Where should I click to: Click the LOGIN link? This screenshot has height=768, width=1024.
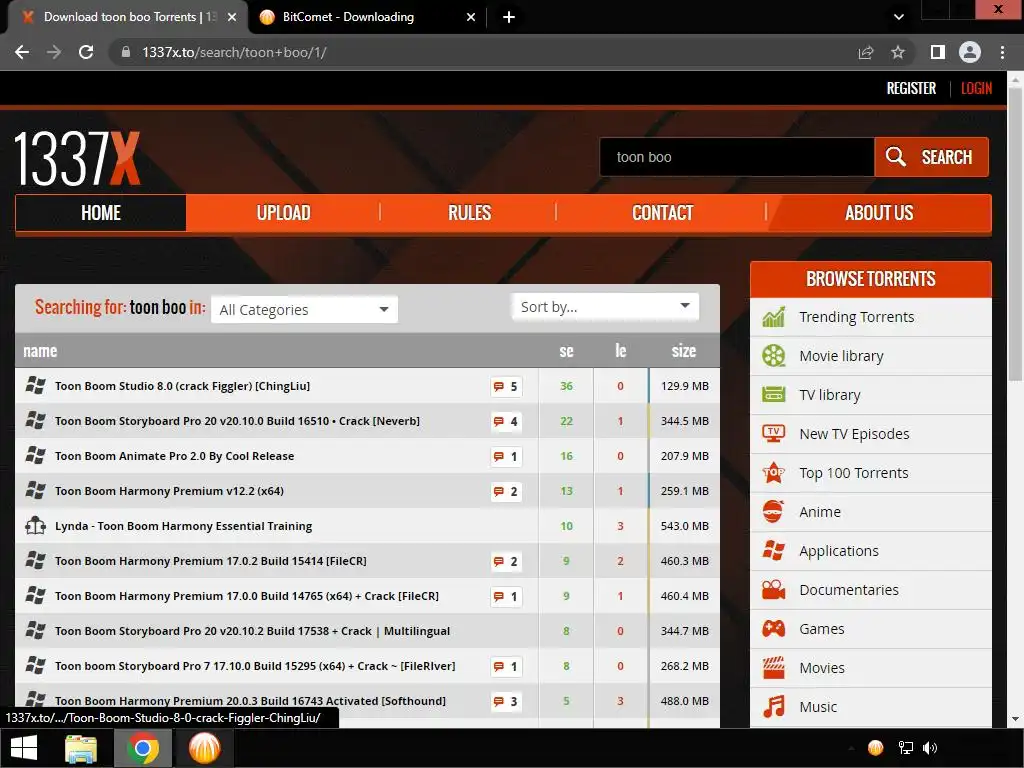point(976,88)
